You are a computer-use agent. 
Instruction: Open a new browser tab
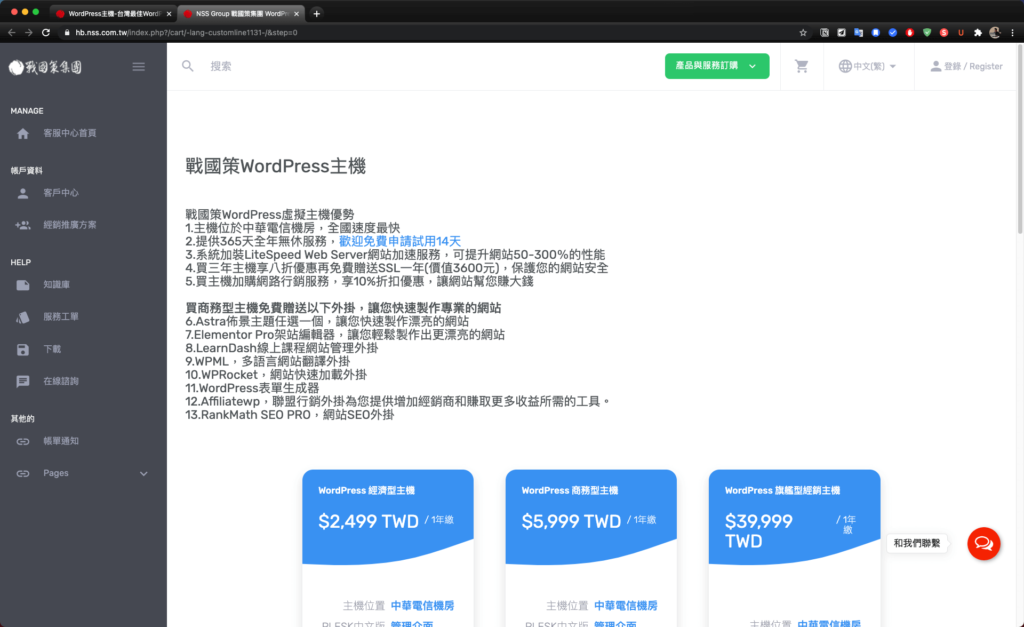pyautogui.click(x=317, y=13)
